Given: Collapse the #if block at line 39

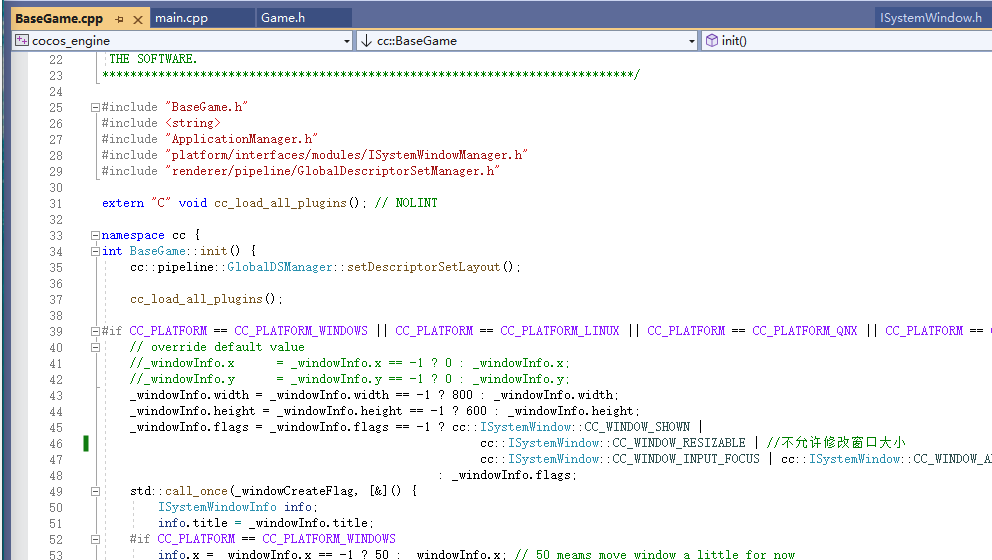Looking at the screenshot, I should [x=95, y=331].
